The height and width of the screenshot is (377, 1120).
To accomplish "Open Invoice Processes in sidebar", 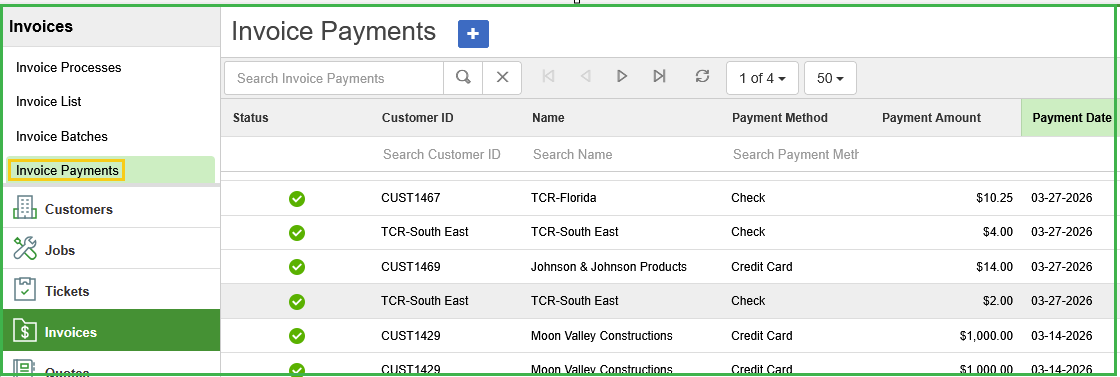I will [x=69, y=67].
